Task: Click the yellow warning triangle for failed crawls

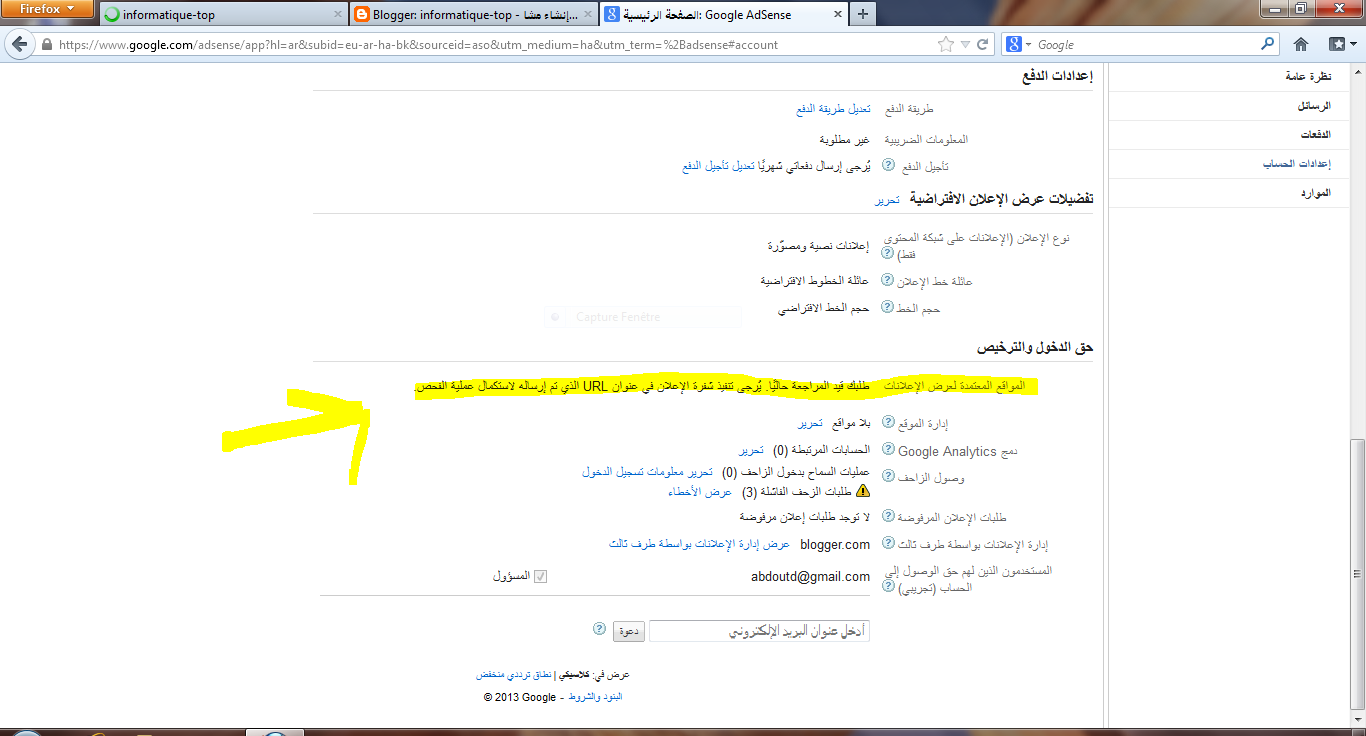Action: 862,491
